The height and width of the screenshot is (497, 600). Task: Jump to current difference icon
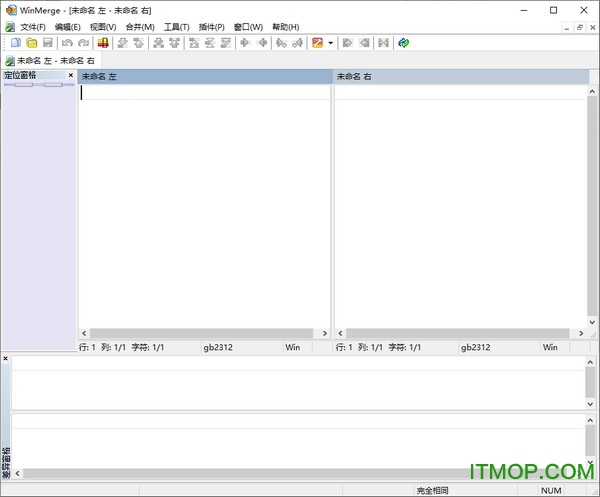(x=210, y=43)
